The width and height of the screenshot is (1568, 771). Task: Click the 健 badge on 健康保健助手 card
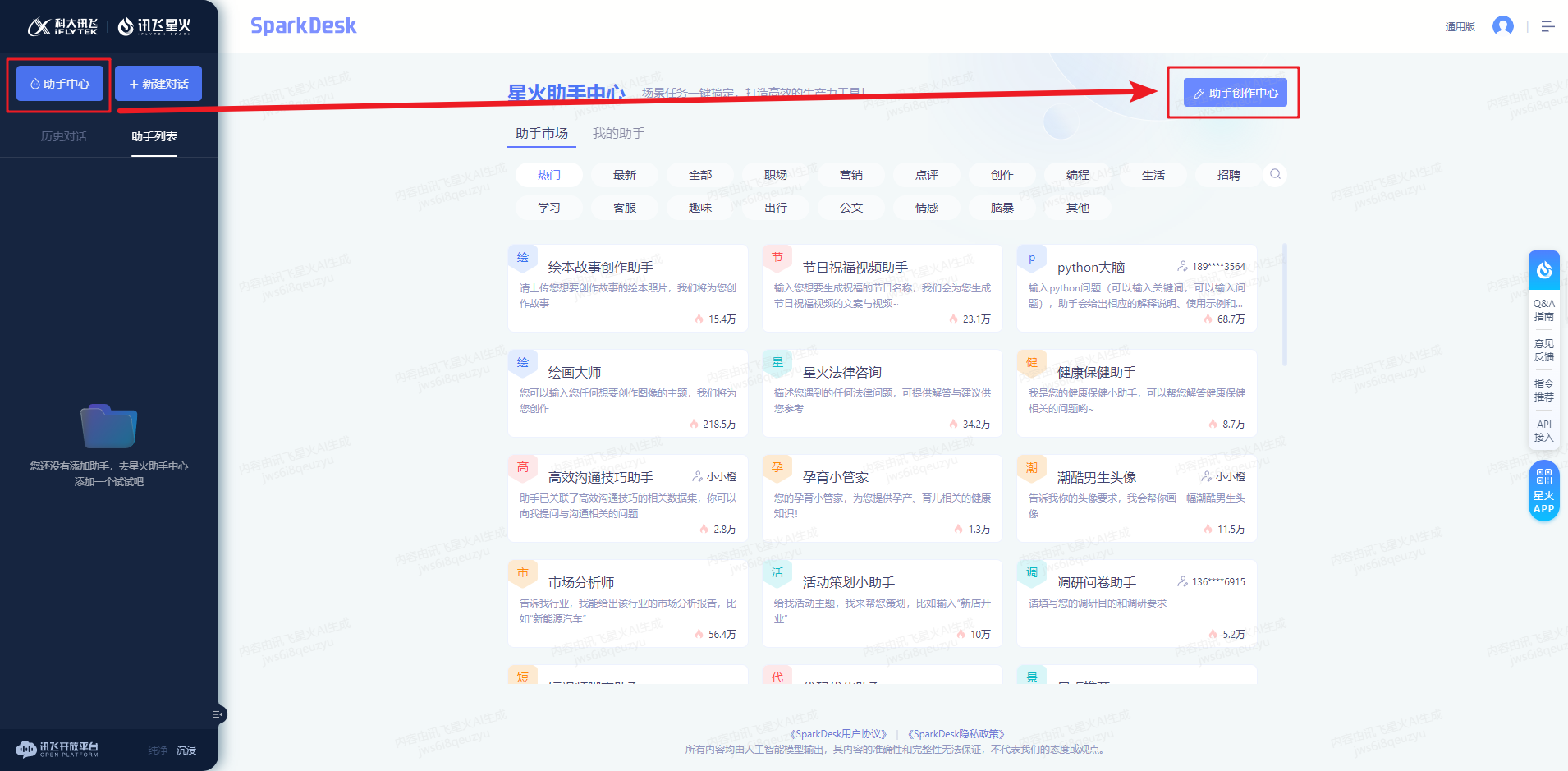[1032, 363]
